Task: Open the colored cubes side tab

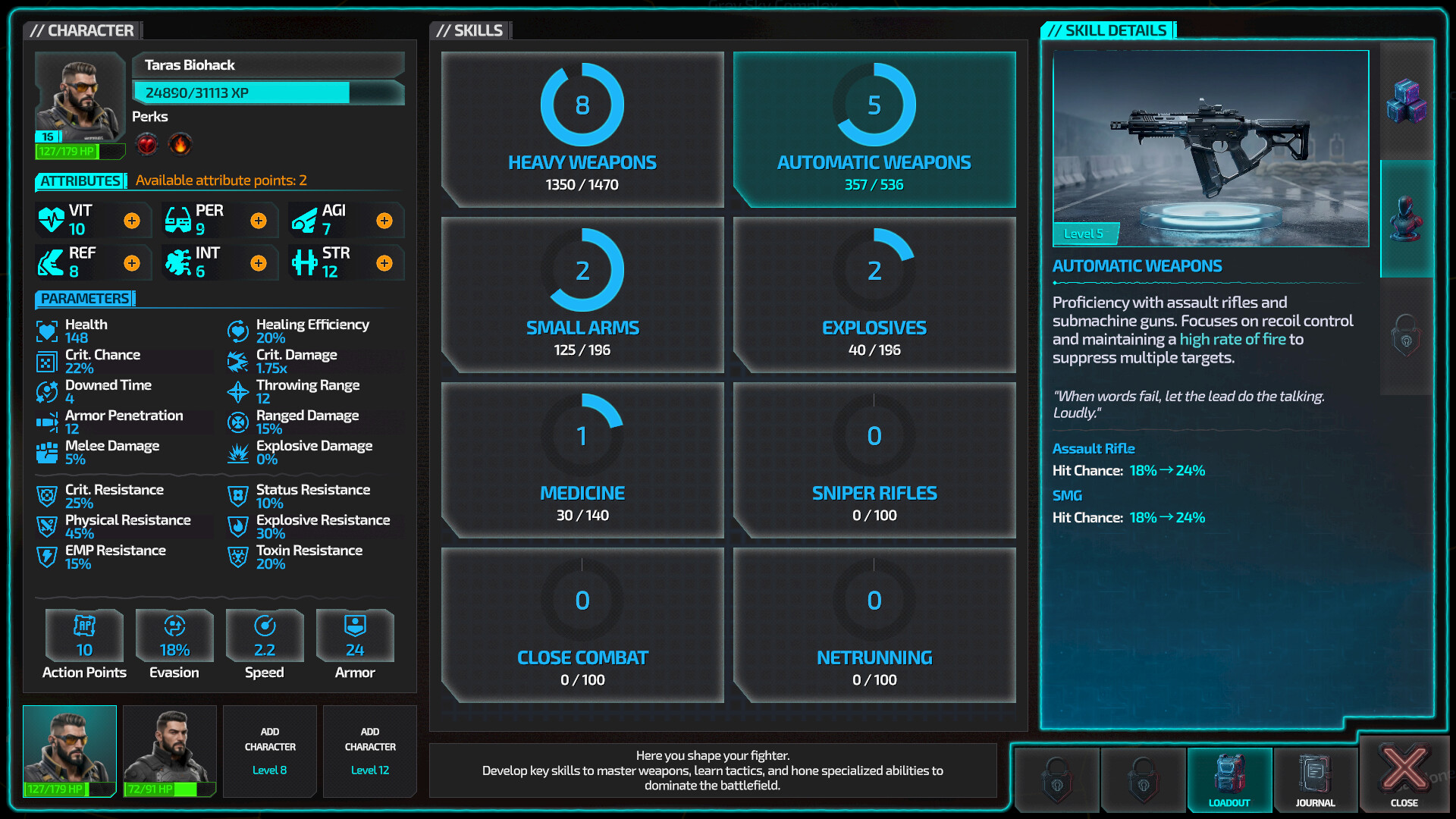Action: click(x=1407, y=101)
